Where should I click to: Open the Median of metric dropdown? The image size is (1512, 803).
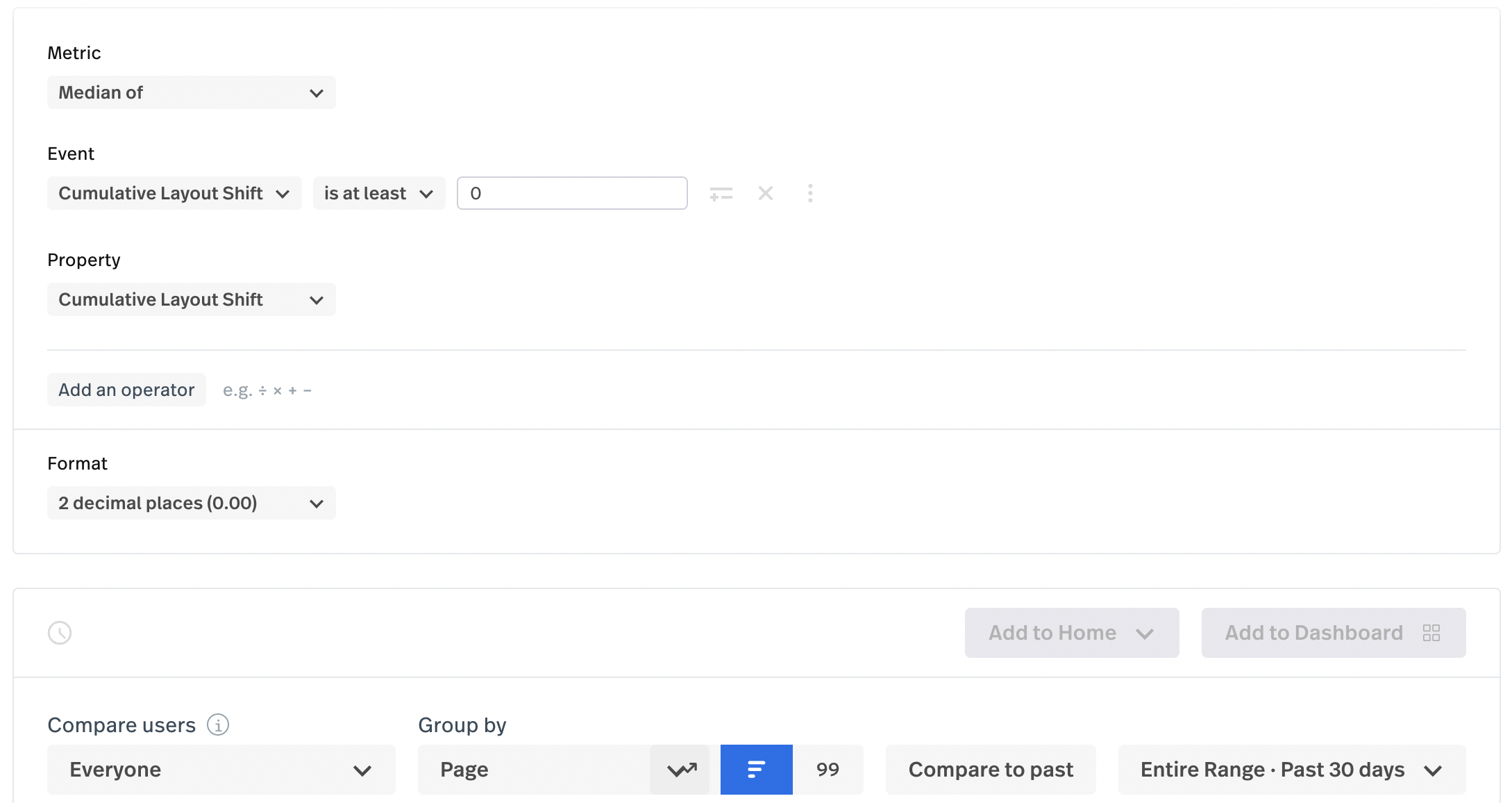tap(191, 92)
